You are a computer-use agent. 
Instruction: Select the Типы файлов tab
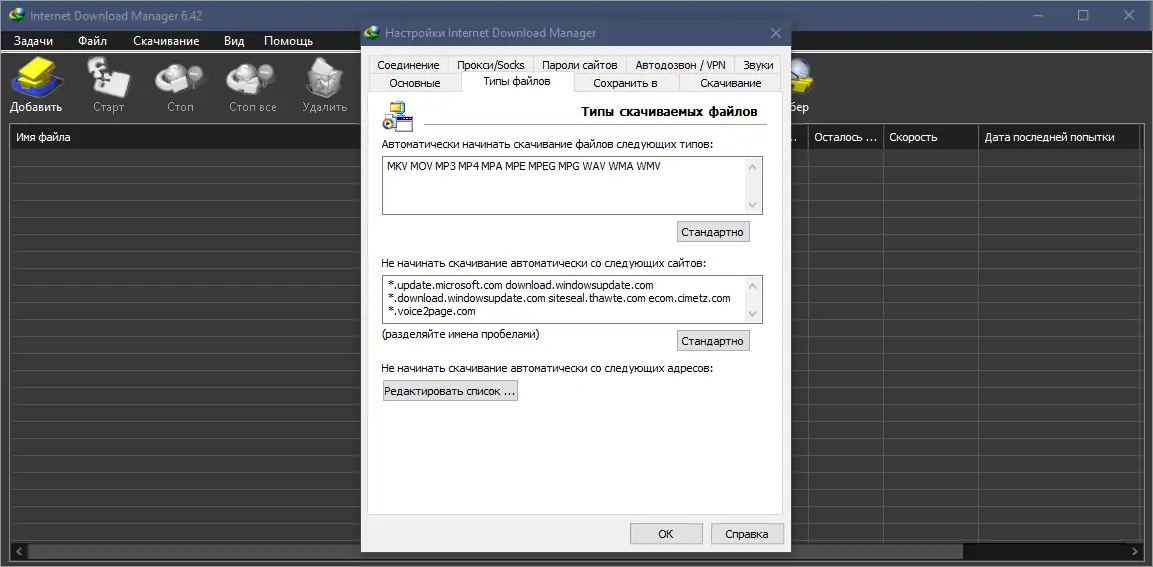point(517,82)
